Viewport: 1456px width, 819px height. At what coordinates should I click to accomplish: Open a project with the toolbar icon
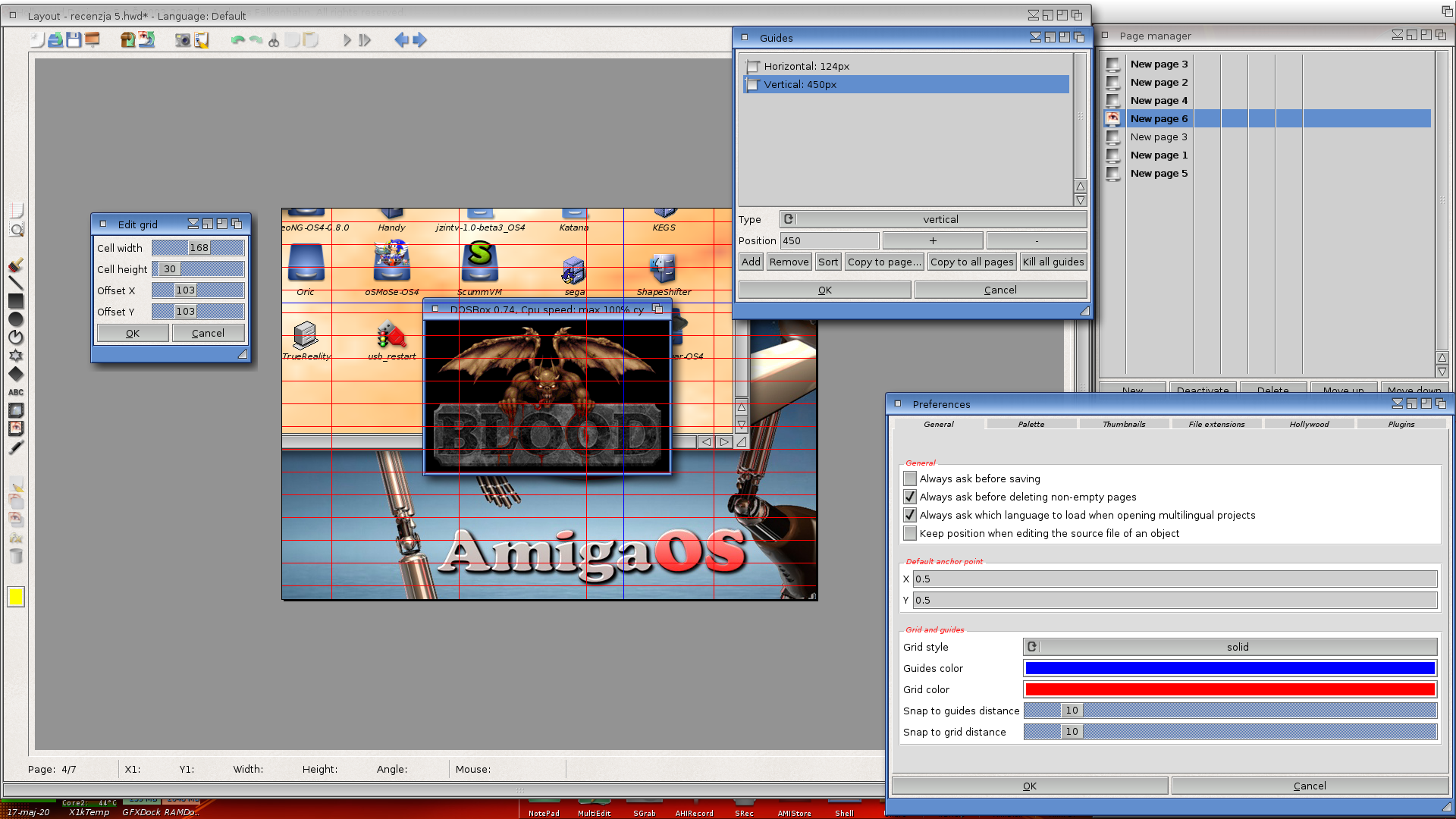[55, 39]
